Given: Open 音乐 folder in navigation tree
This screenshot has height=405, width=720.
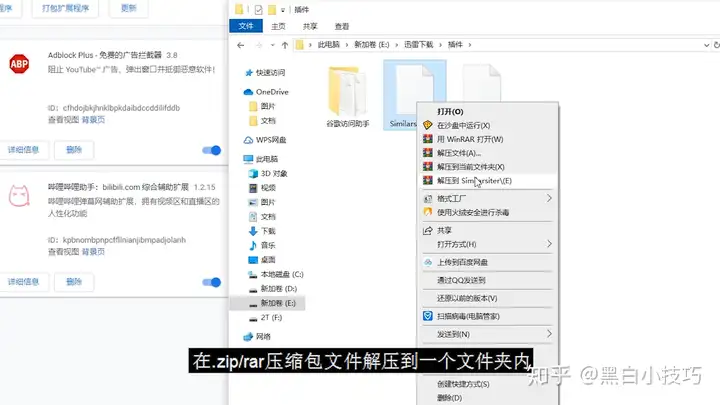Looking at the screenshot, I should click(262, 245).
